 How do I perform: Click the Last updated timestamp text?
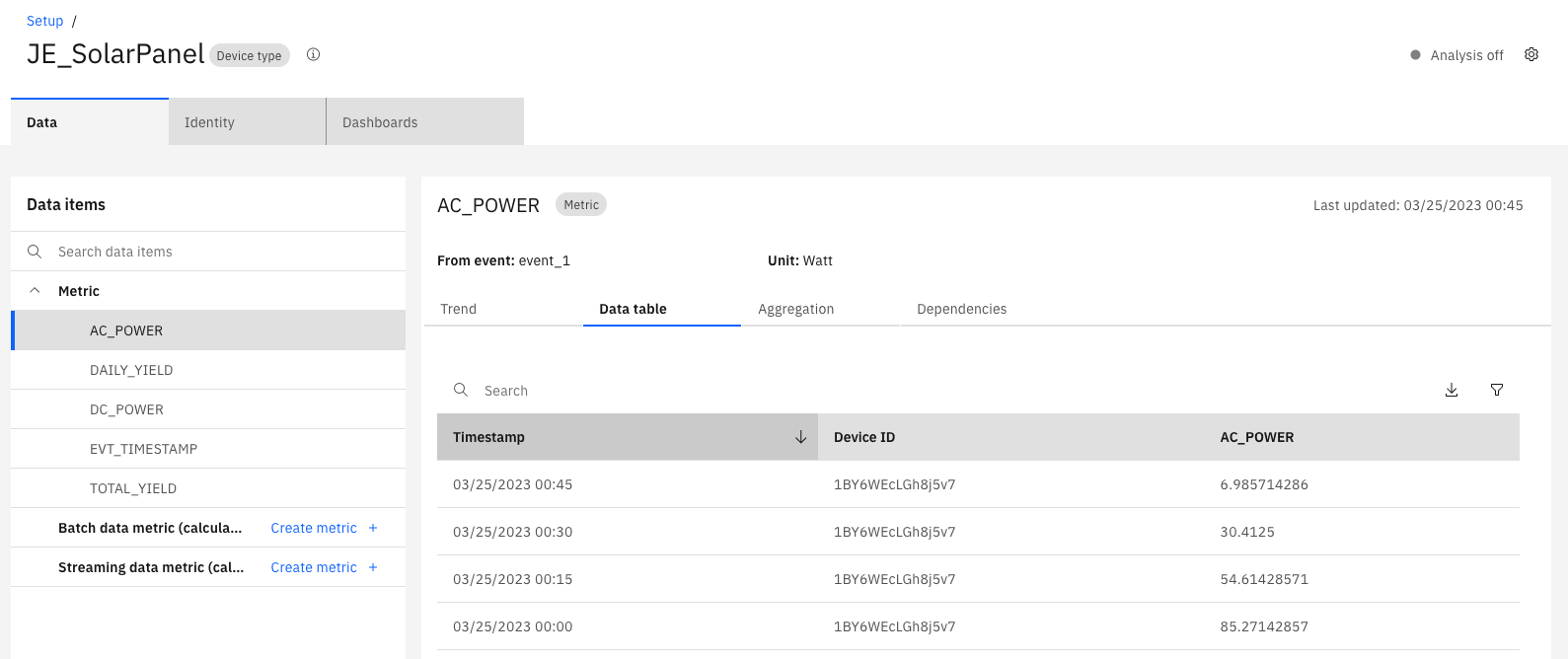[x=1418, y=205]
